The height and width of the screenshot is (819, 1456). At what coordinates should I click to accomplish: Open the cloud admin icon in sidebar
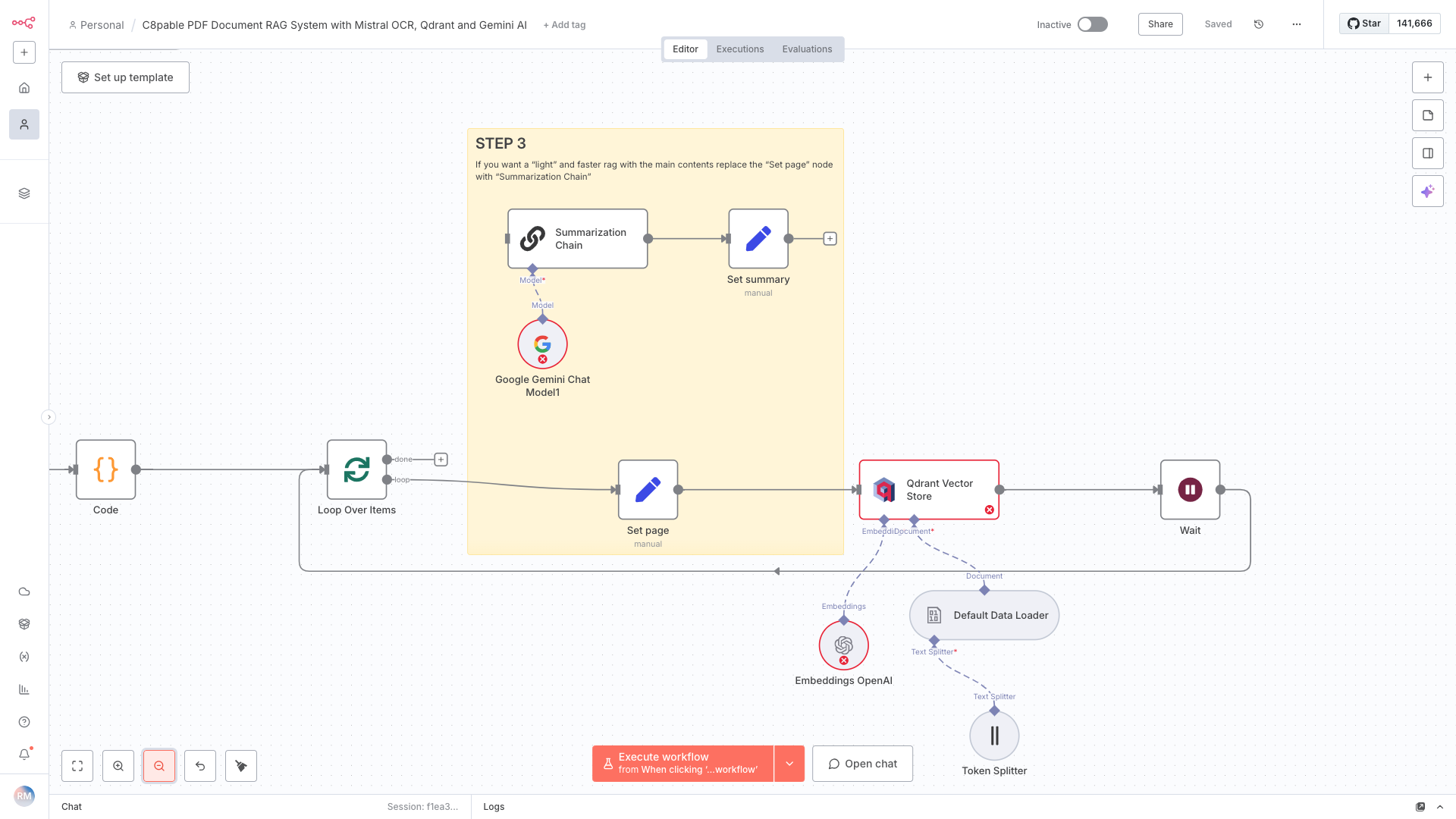coord(24,591)
